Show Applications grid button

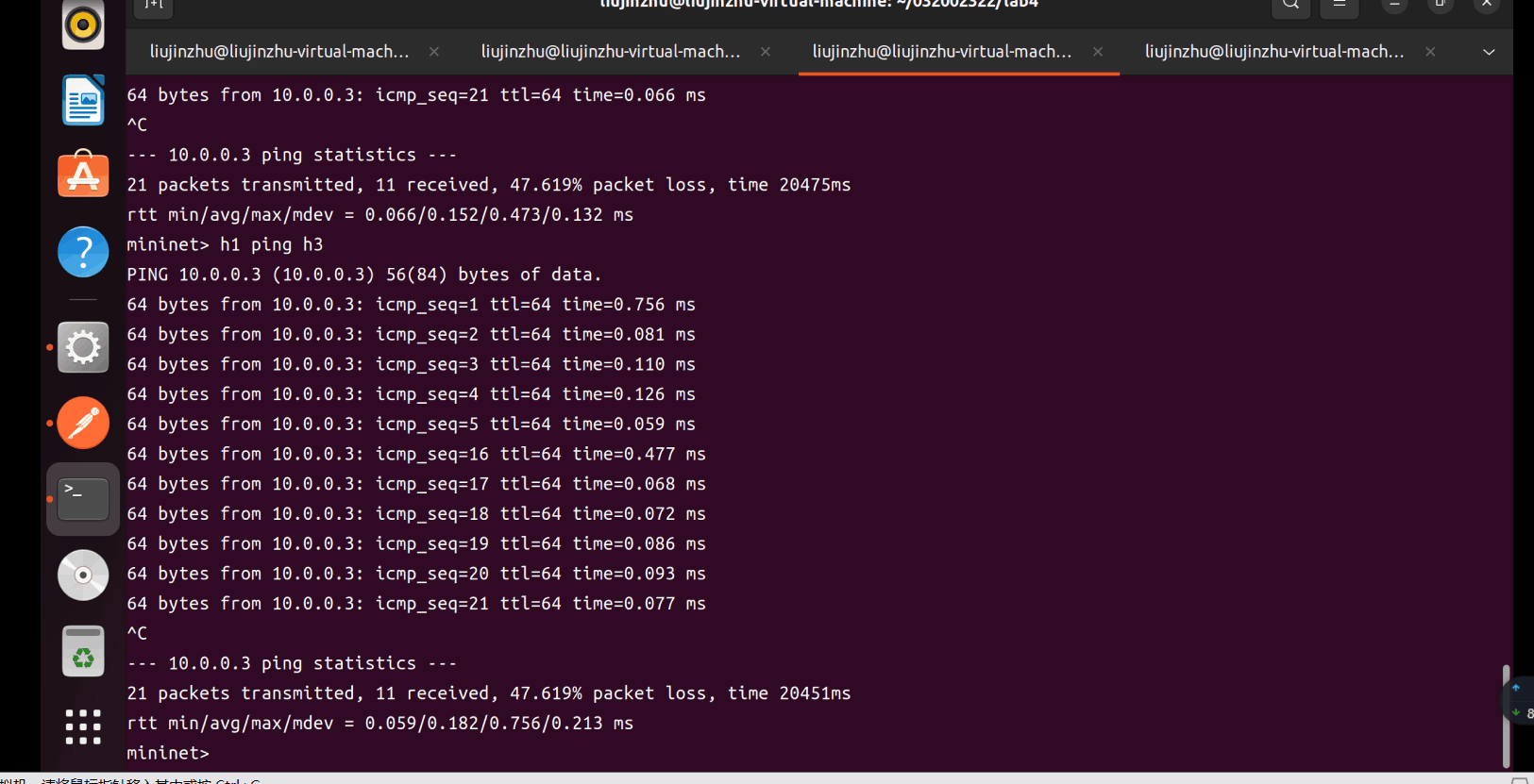coord(83,726)
